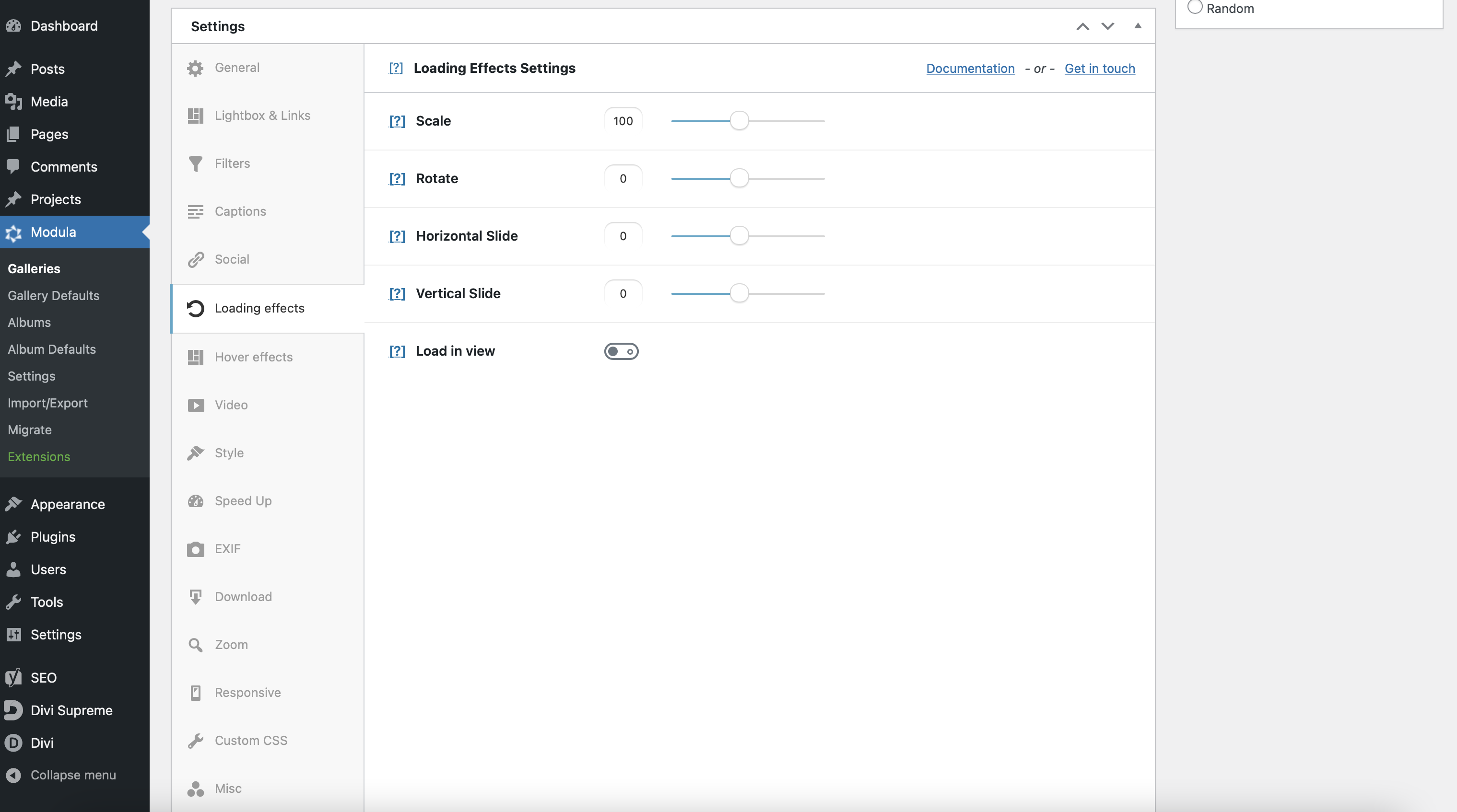Move Settings panel down with chevron
Image resolution: width=1457 pixels, height=812 pixels.
[1107, 26]
